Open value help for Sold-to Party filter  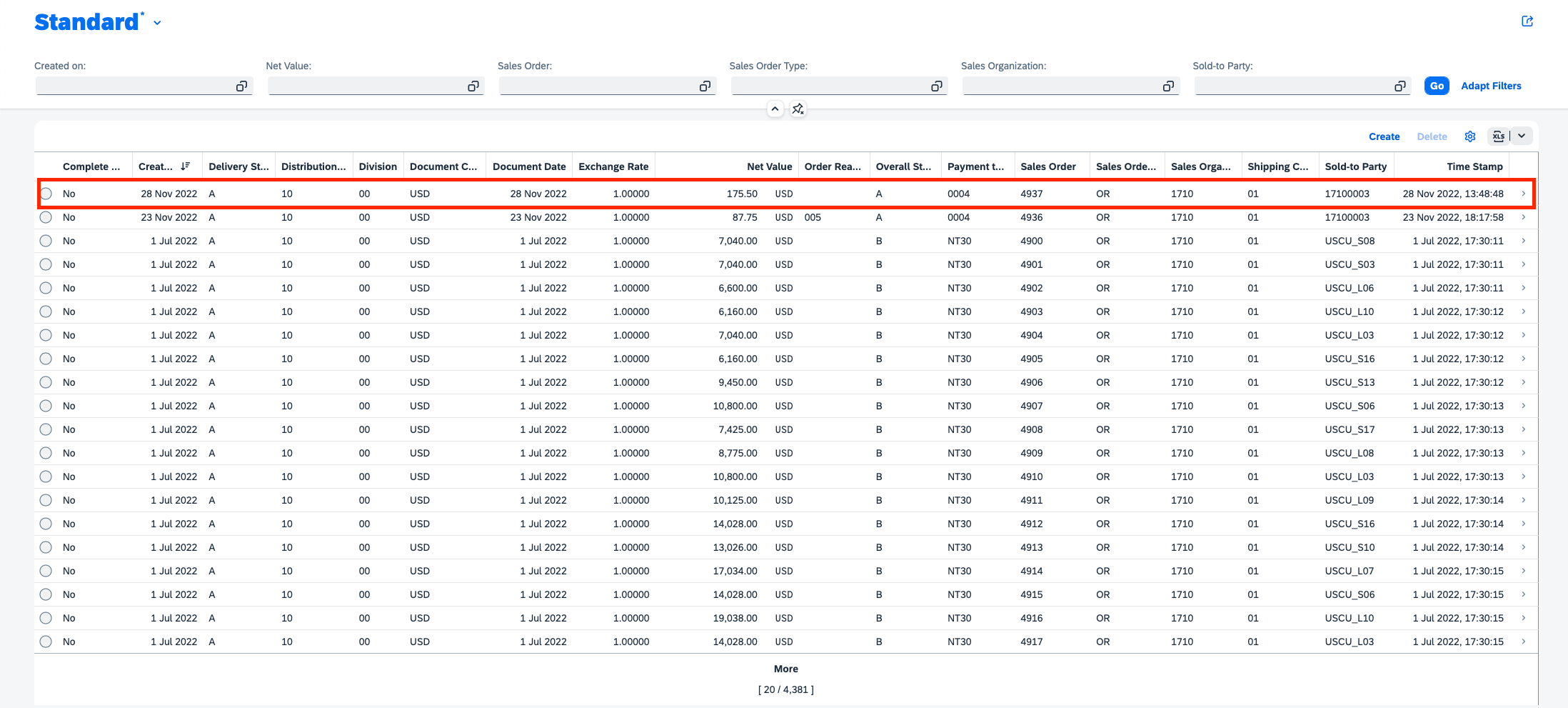1399,86
